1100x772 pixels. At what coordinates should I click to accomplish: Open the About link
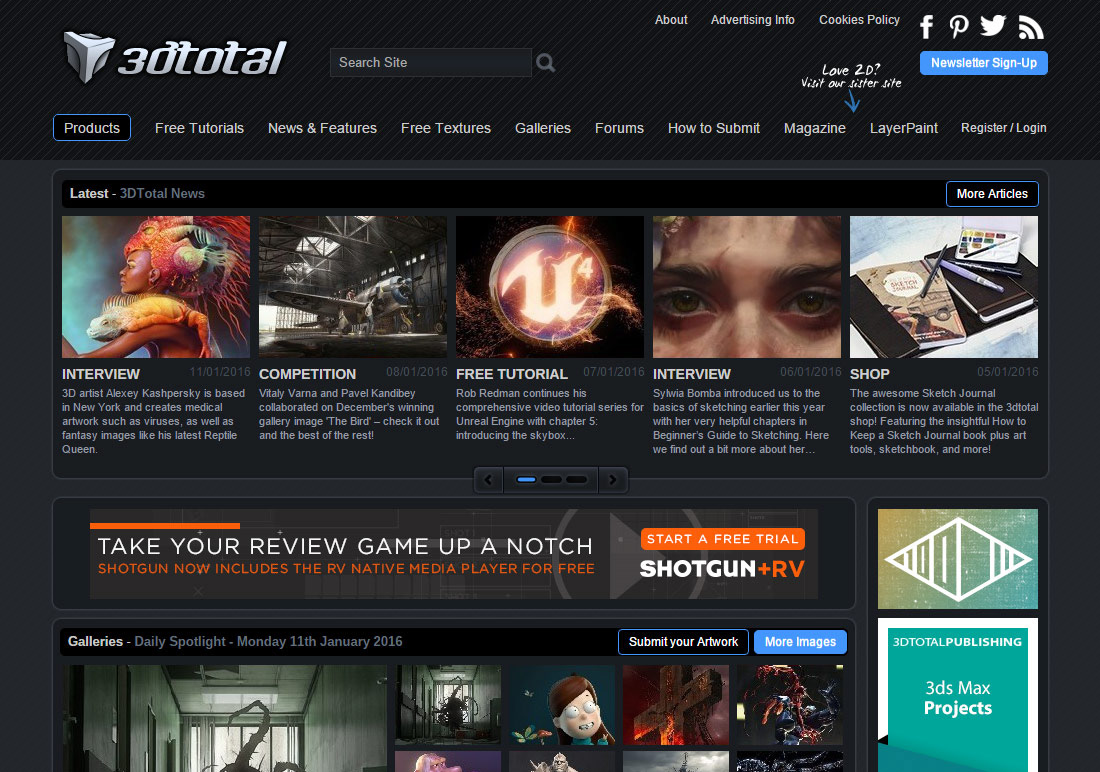(x=671, y=20)
